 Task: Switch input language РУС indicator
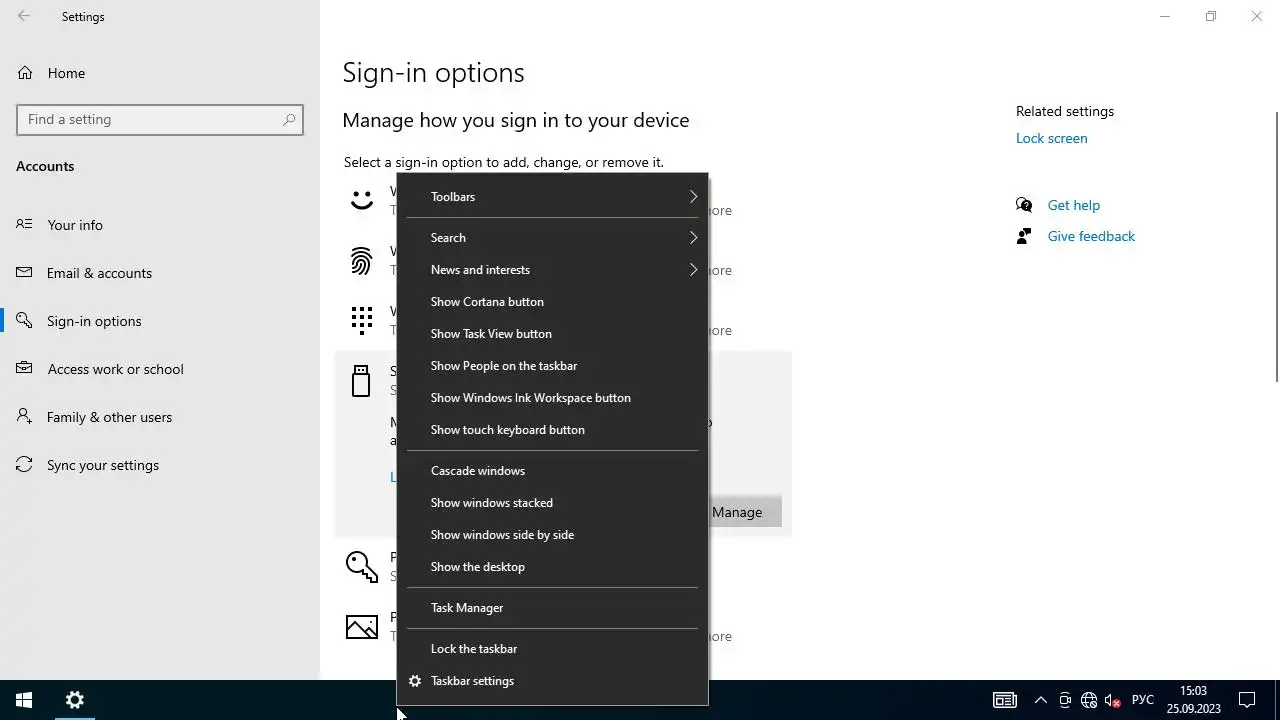(1142, 700)
